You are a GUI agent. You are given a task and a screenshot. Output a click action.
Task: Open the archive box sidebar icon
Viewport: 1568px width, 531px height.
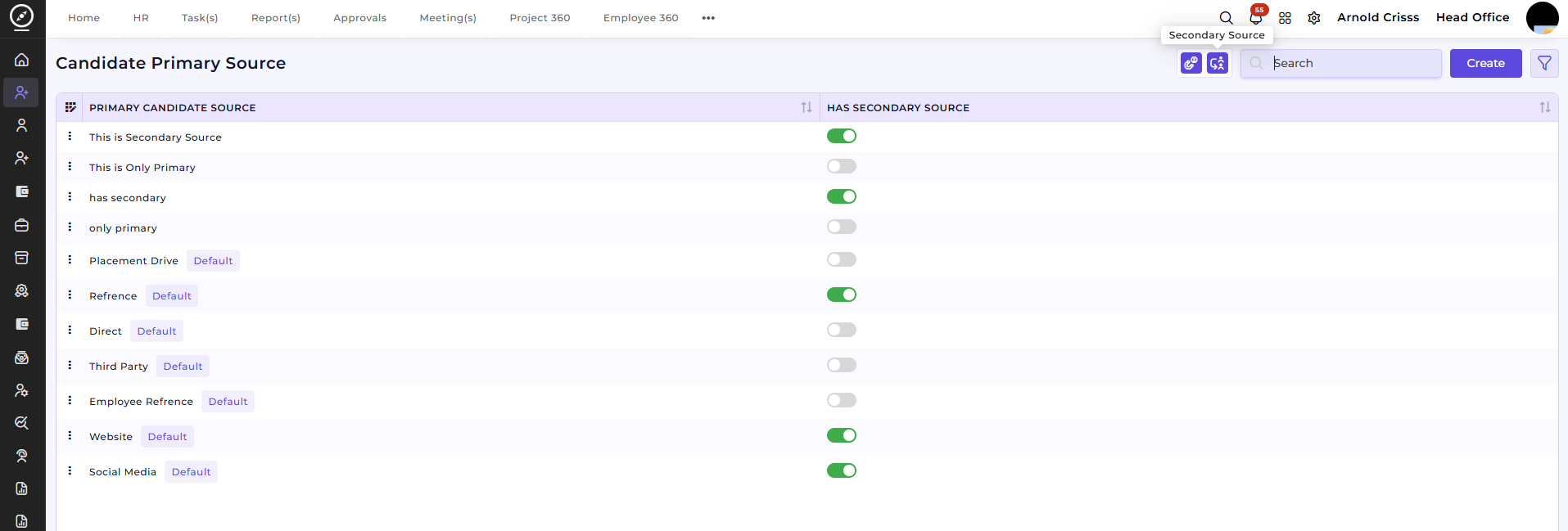coord(22,258)
